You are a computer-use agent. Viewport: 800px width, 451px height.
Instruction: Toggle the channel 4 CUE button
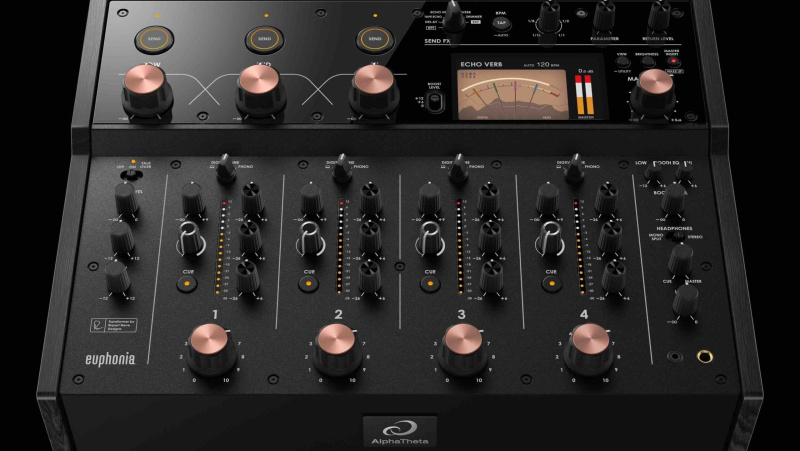point(552,283)
